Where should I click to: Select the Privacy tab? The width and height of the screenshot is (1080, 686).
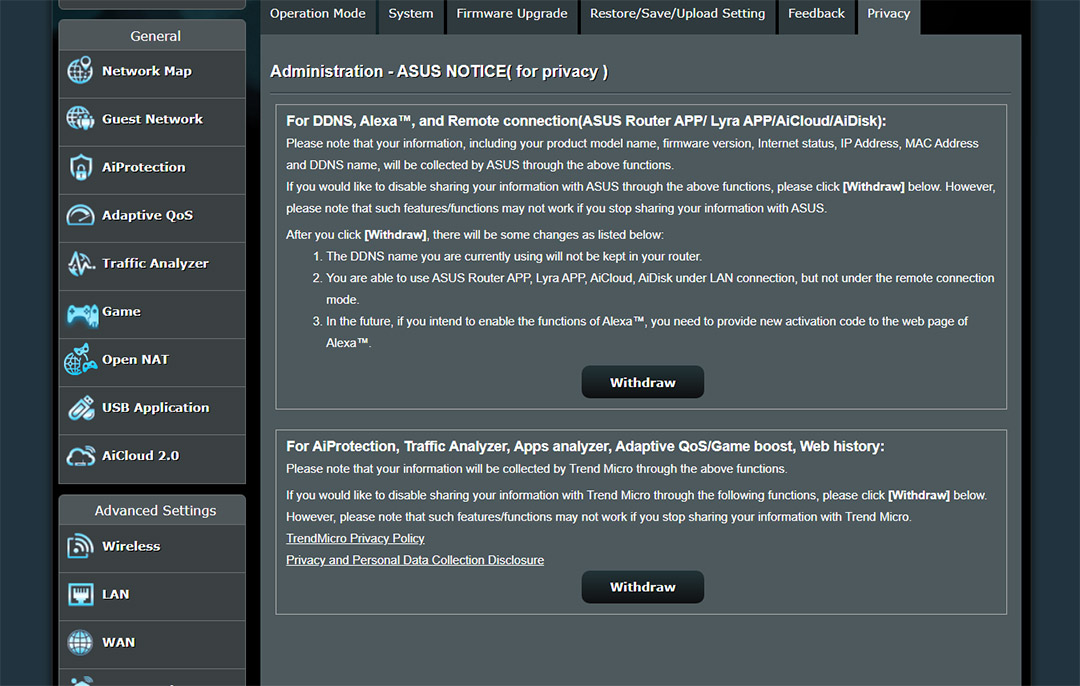tap(889, 16)
